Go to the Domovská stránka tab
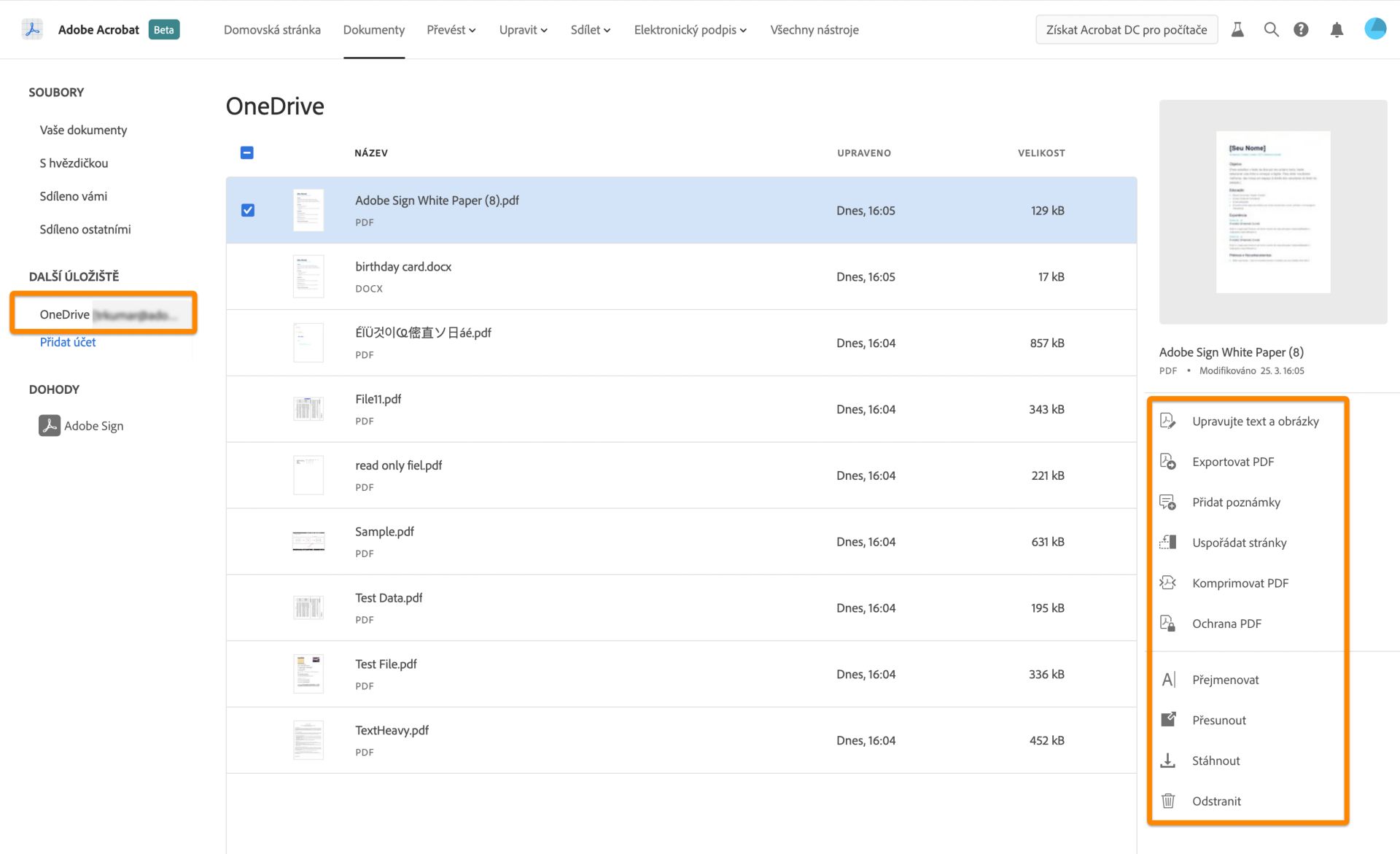 click(x=272, y=30)
